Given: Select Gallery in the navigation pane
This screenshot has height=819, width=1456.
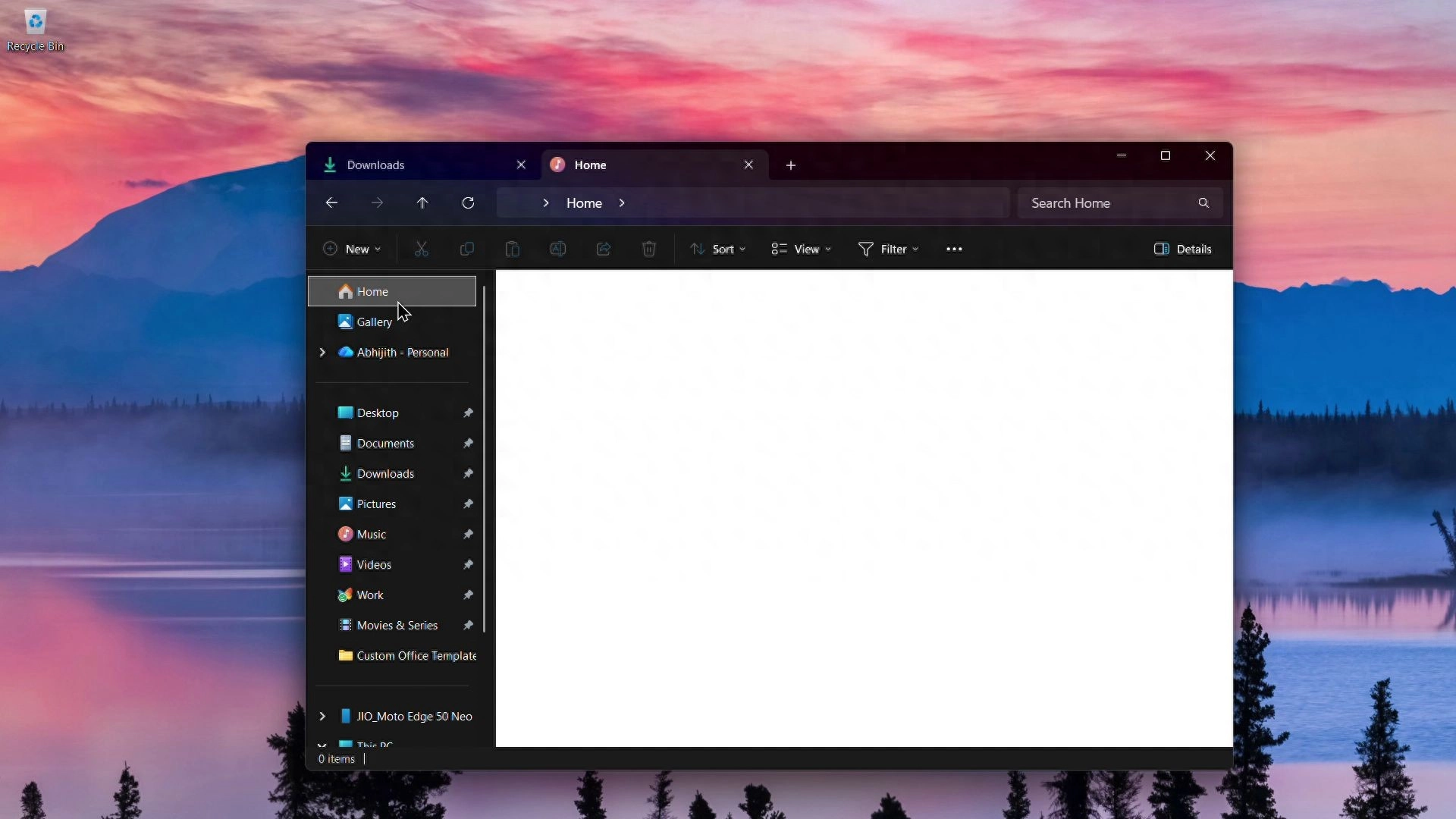Looking at the screenshot, I should 372,321.
